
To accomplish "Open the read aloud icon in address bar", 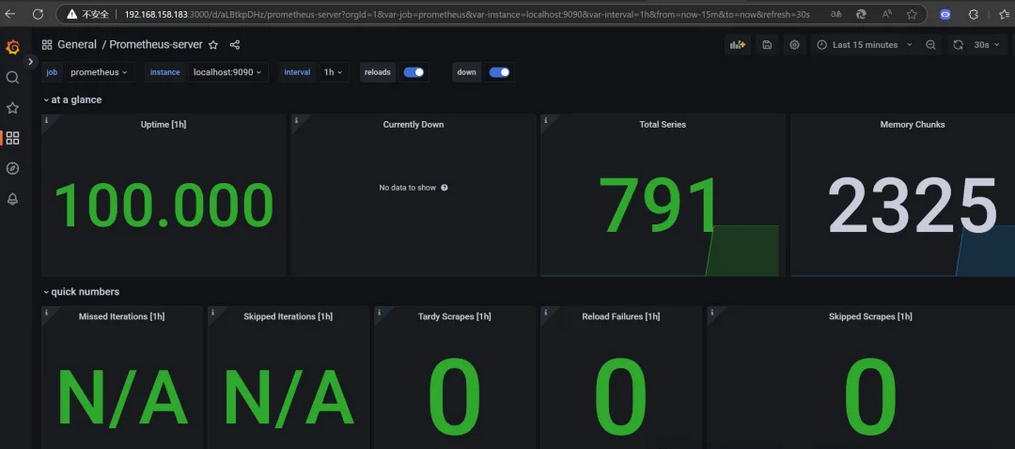I will pyautogui.click(x=887, y=14).
